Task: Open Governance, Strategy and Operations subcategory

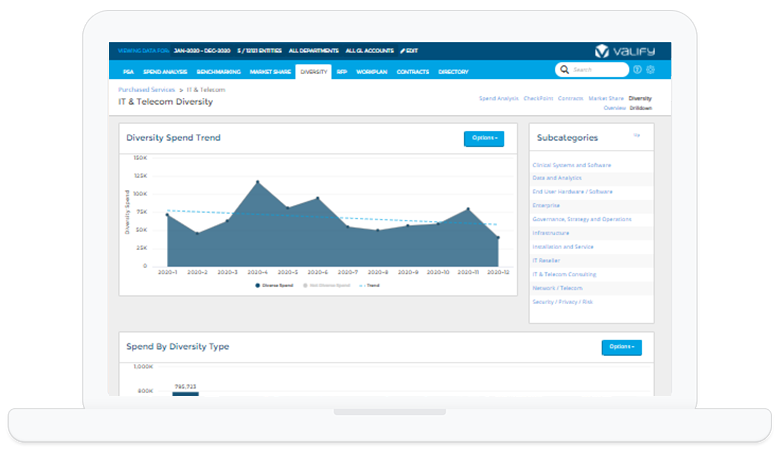Action: point(582,219)
